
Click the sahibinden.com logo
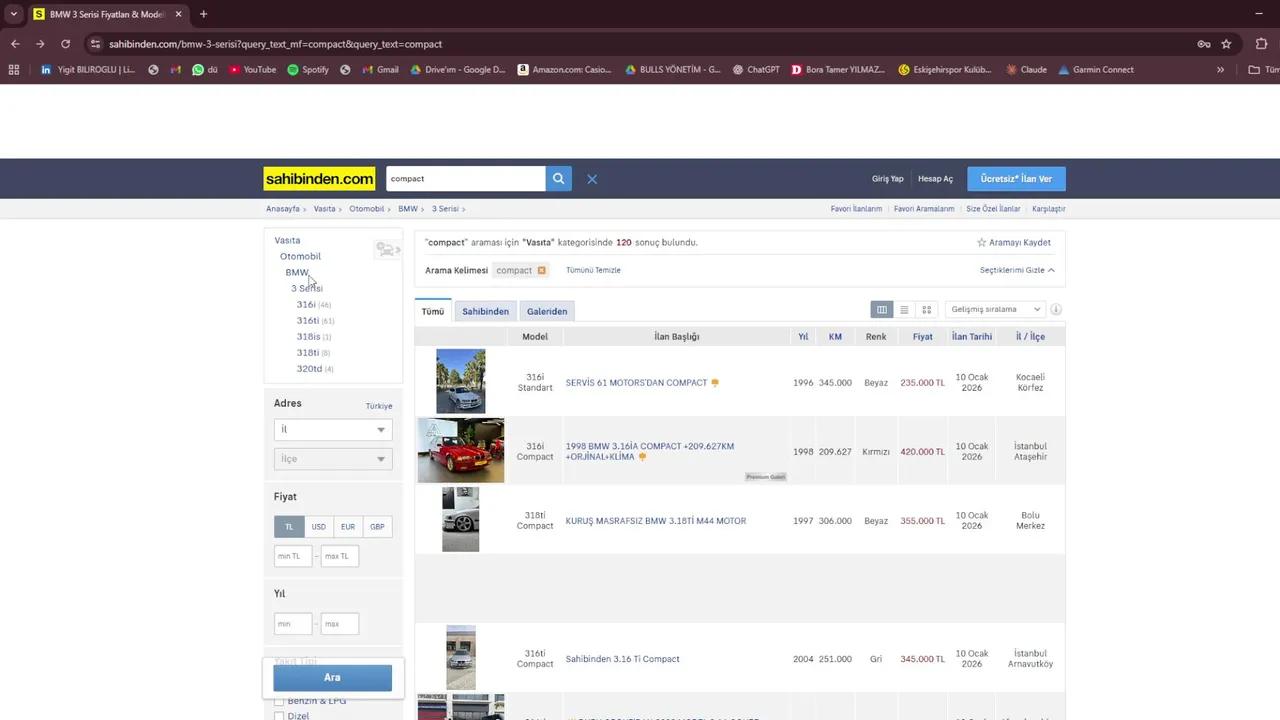point(319,179)
